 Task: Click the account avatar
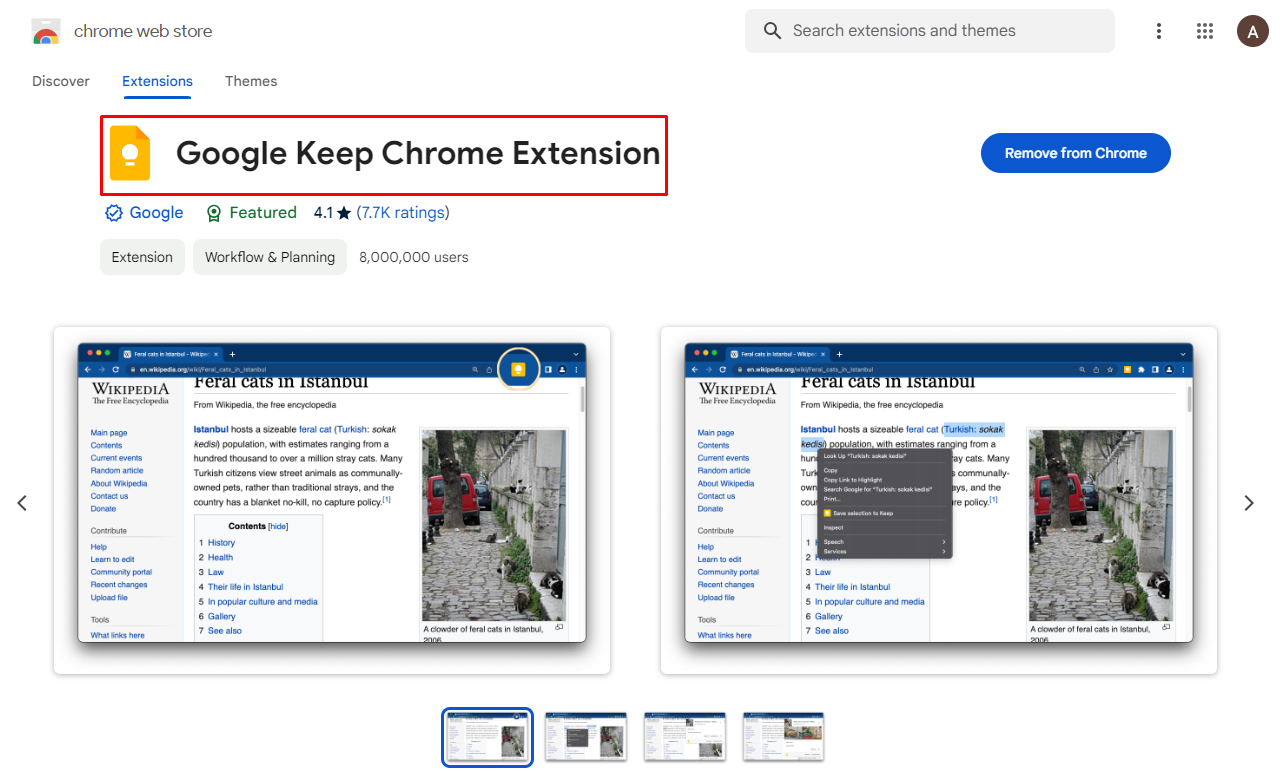tap(1253, 31)
